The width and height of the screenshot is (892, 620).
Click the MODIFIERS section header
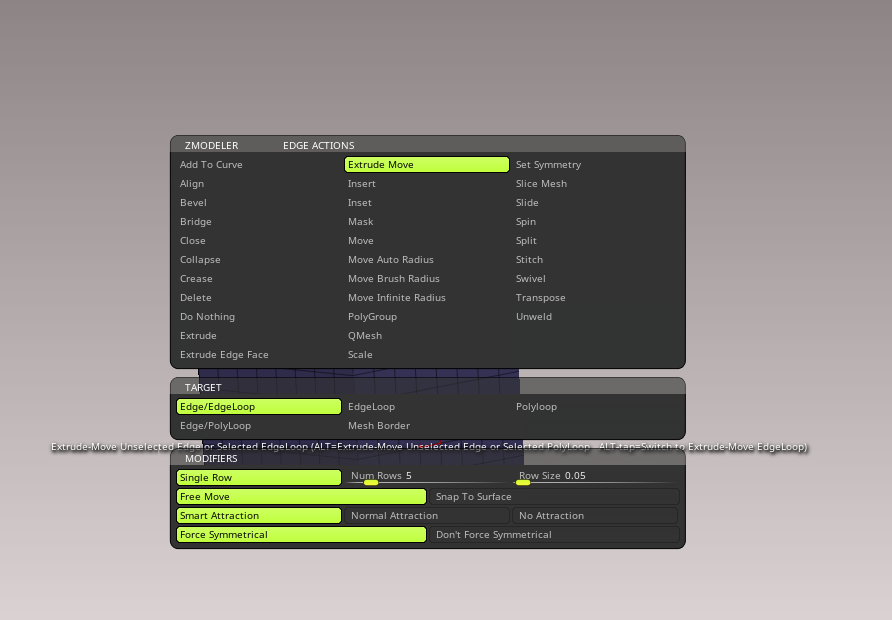[x=211, y=458]
